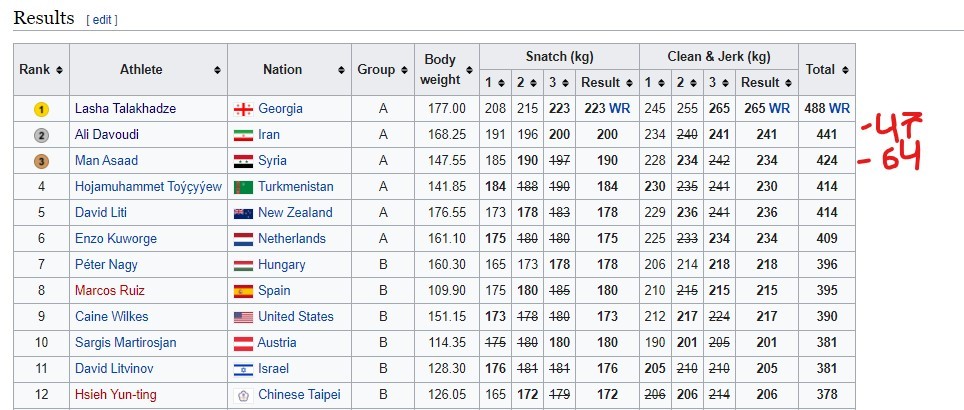
Task: Click the Netherlands flag icon
Action: point(243,239)
